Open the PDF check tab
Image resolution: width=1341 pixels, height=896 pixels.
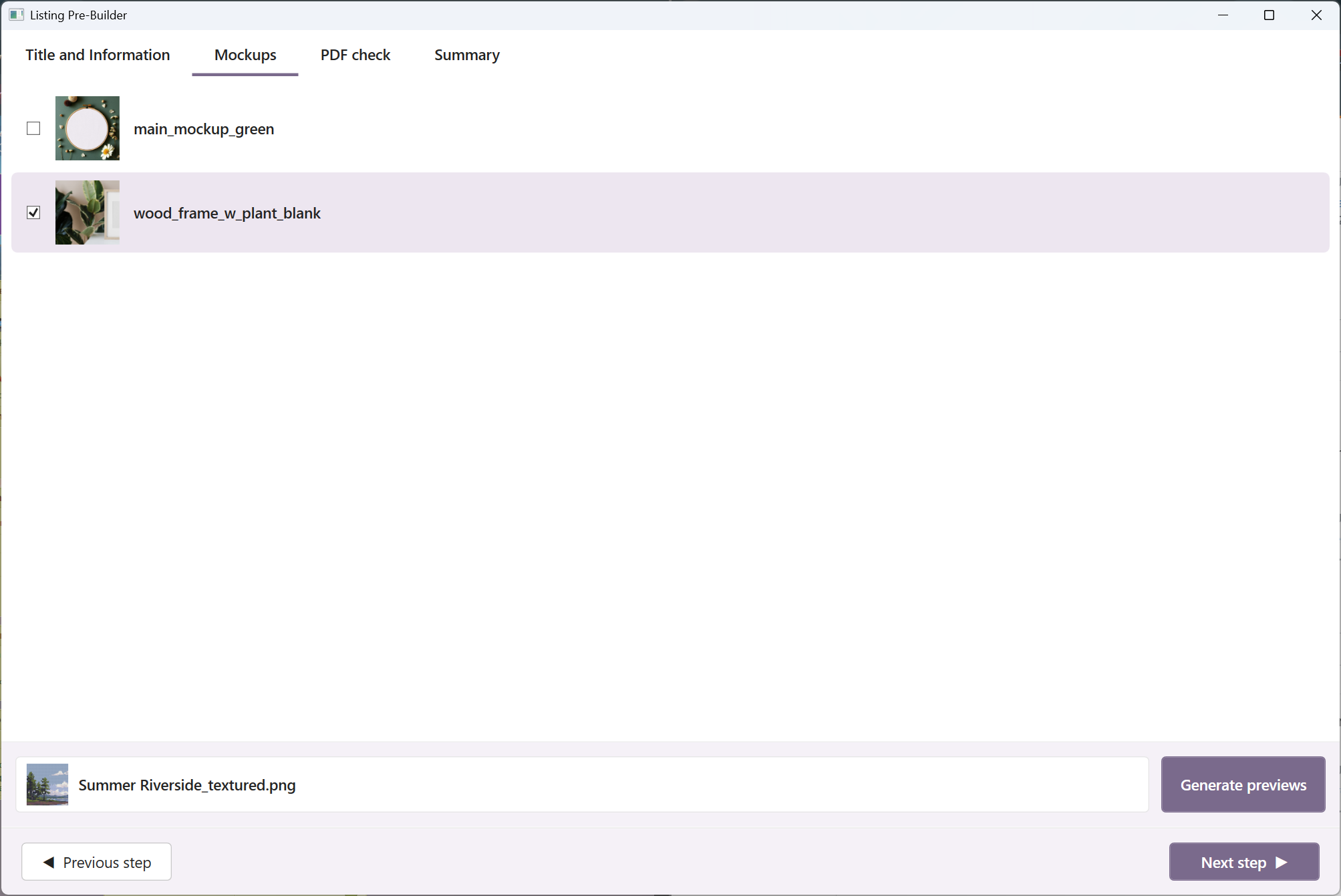[355, 55]
